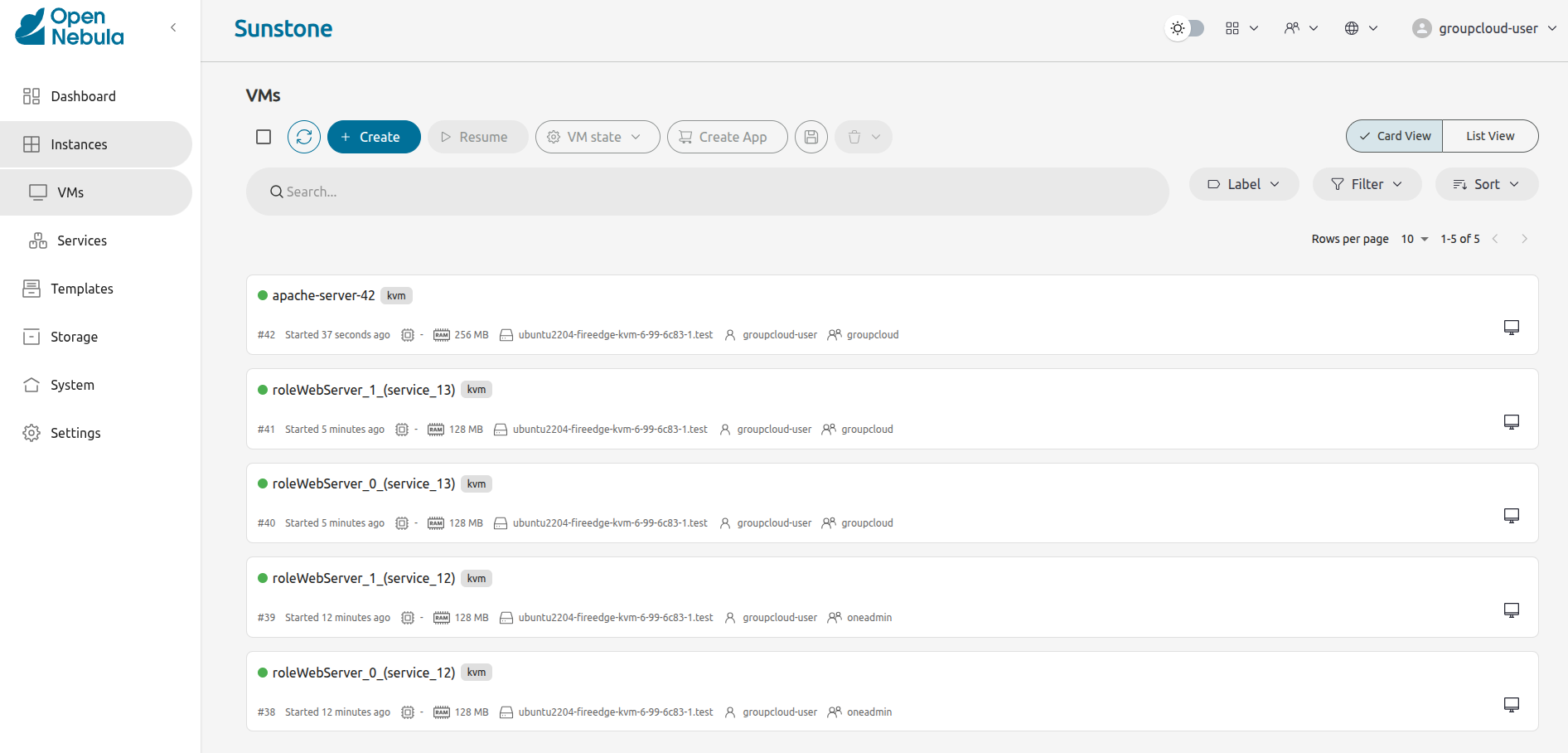
Task: Open the Templates section in the sidebar
Action: (82, 289)
